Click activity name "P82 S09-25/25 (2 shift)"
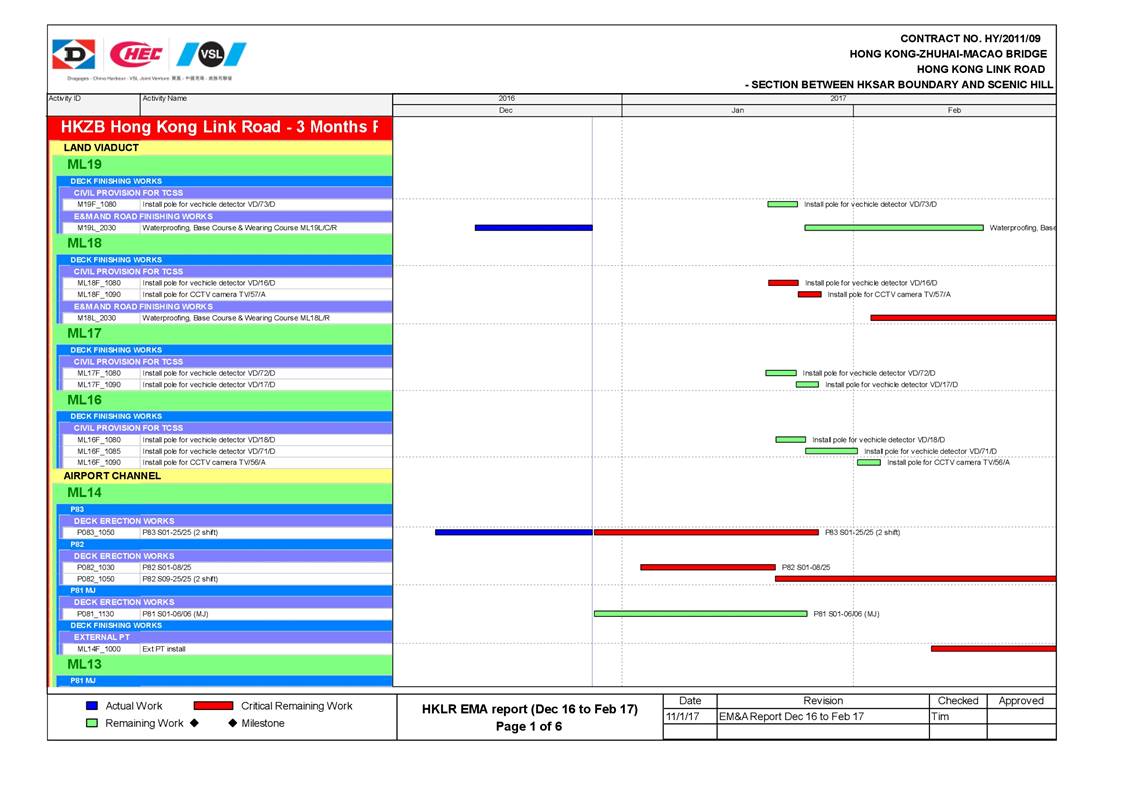The image size is (1123, 793). 180,579
